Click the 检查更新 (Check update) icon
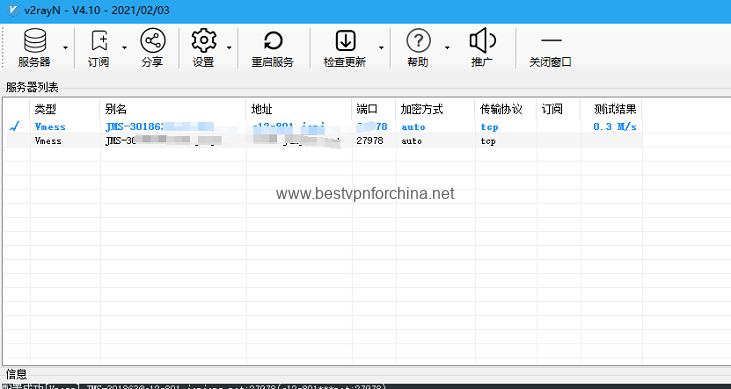The image size is (731, 389). (x=345, y=41)
